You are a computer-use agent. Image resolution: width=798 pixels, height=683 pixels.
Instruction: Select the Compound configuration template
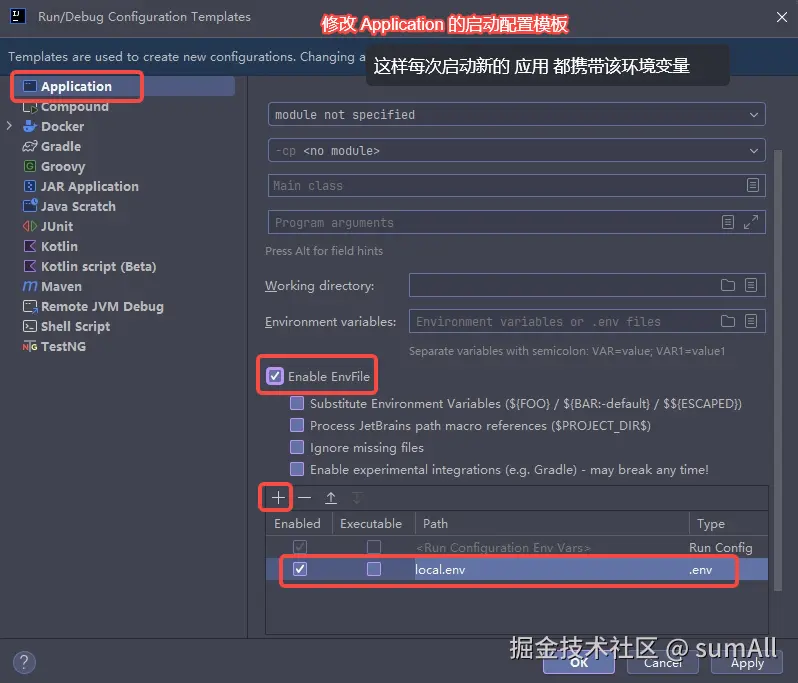pos(74,107)
